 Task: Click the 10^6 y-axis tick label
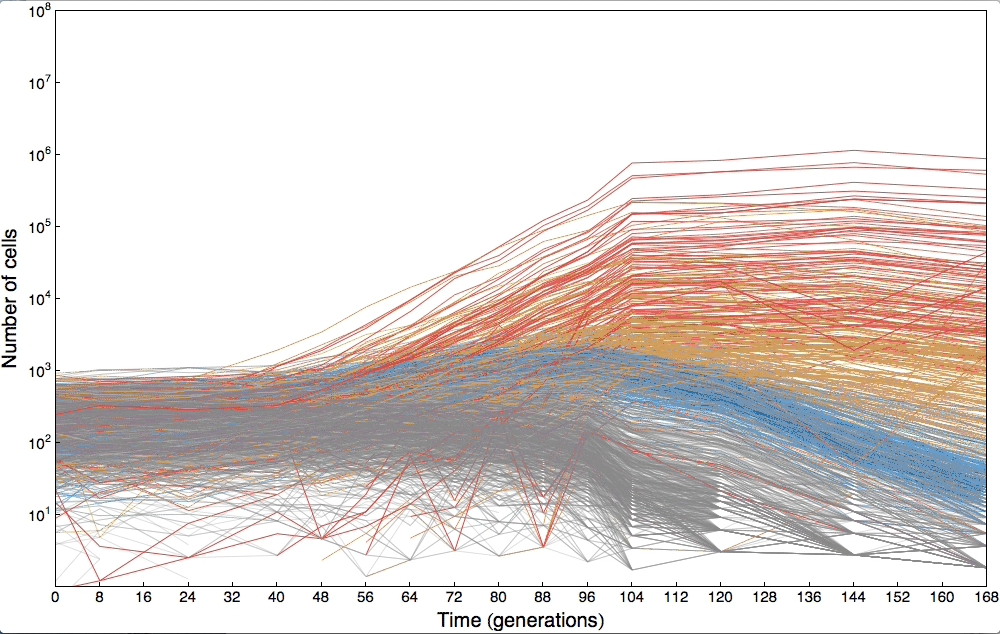[x=37, y=157]
